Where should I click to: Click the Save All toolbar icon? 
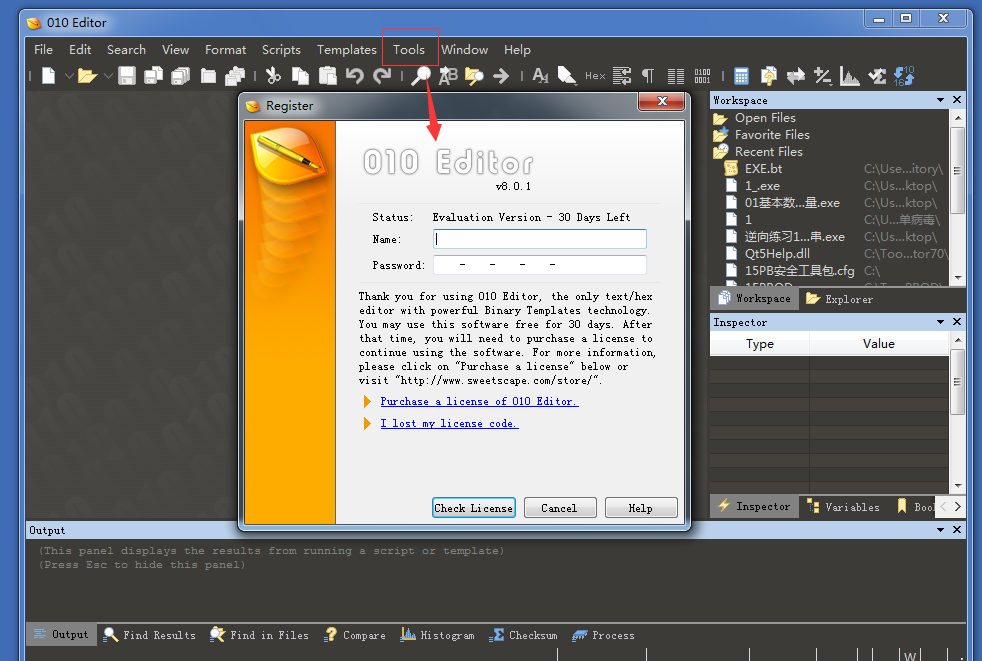180,76
